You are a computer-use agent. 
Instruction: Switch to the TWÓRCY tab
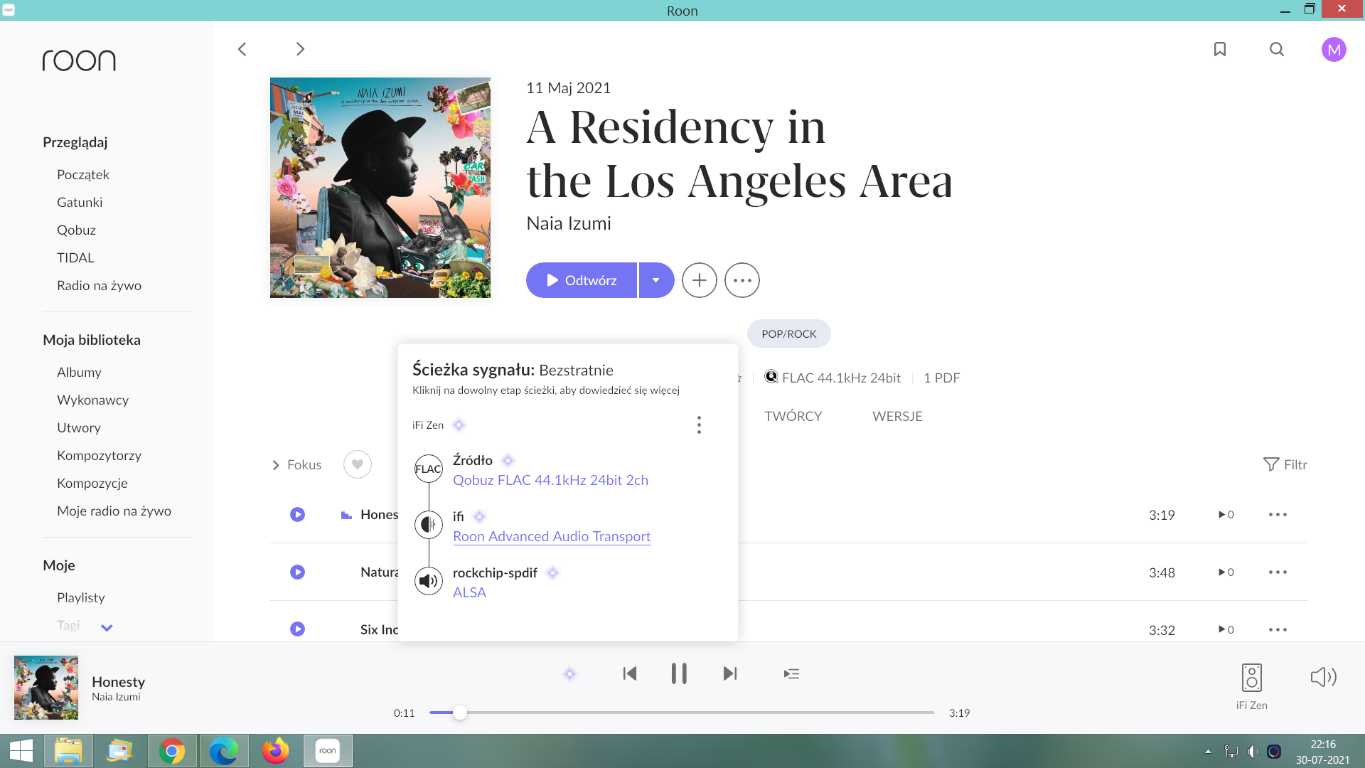coord(793,416)
